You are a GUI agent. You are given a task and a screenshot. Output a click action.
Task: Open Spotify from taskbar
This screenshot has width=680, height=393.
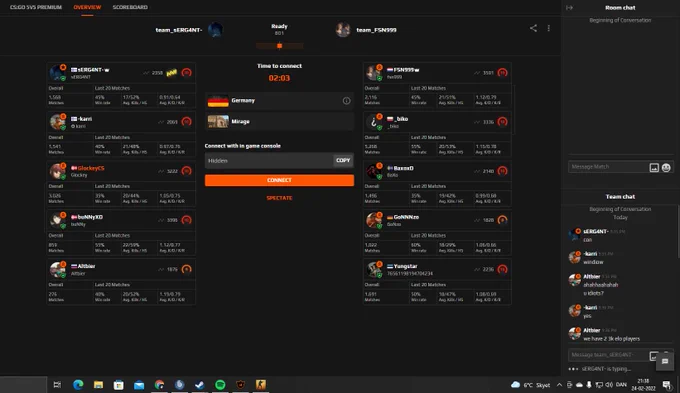(220, 385)
